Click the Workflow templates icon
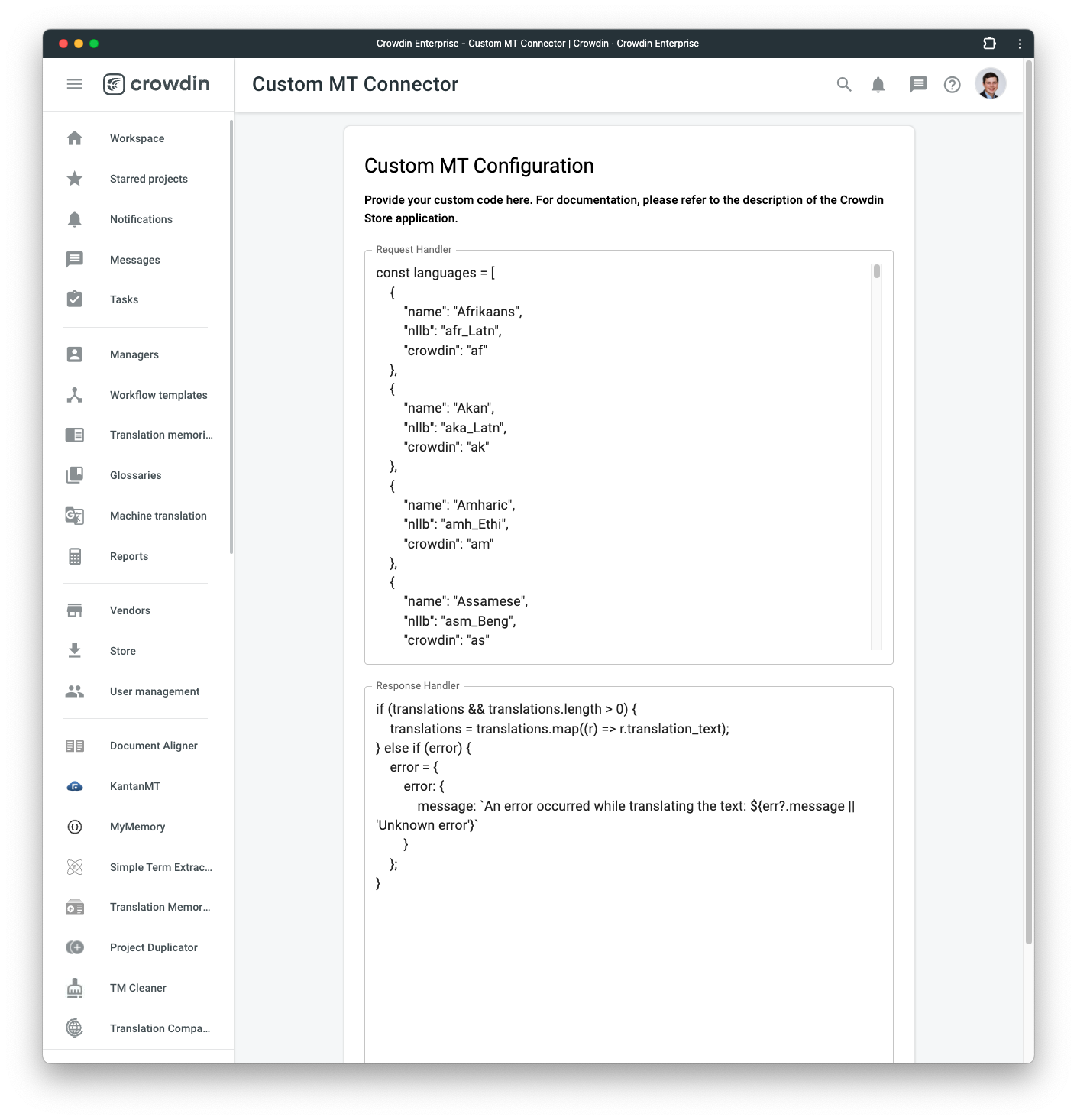Viewport: 1077px width, 1120px height. click(x=75, y=395)
